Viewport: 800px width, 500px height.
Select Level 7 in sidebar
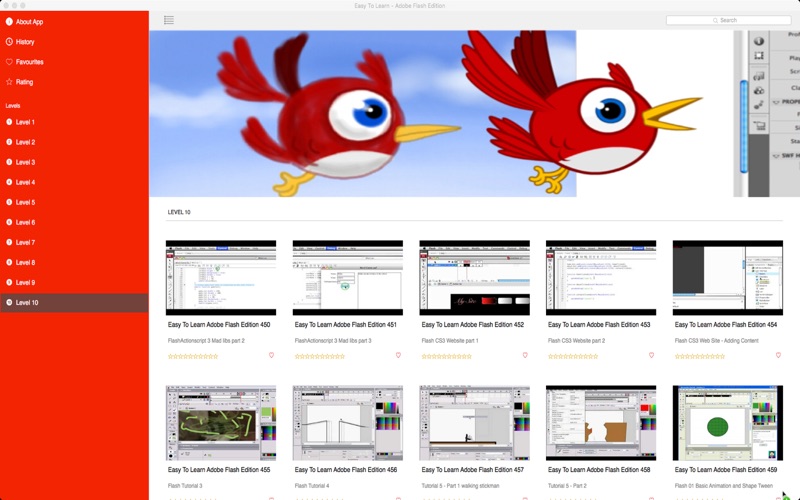[x=74, y=242]
